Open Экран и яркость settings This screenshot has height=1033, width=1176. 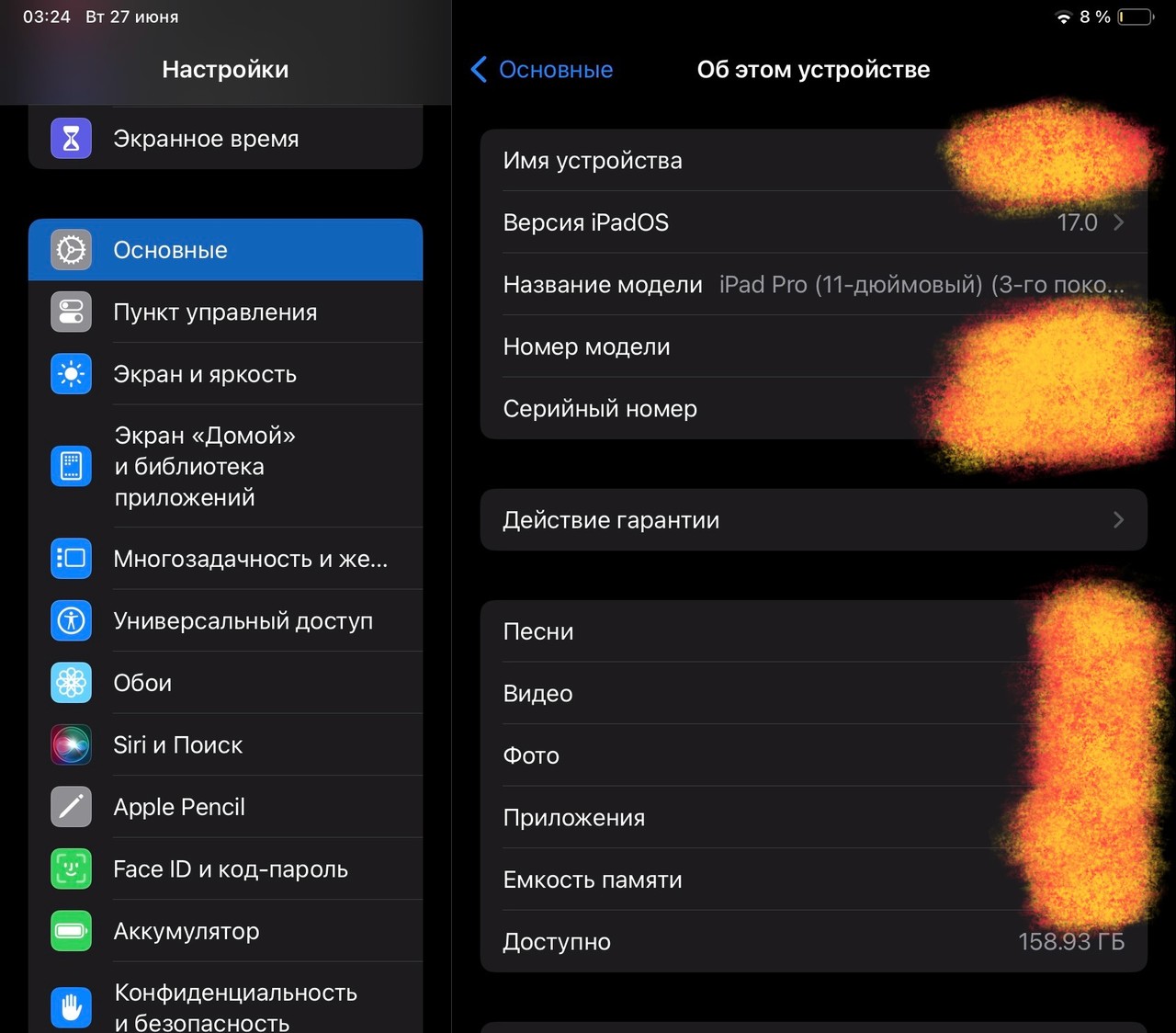click(225, 374)
